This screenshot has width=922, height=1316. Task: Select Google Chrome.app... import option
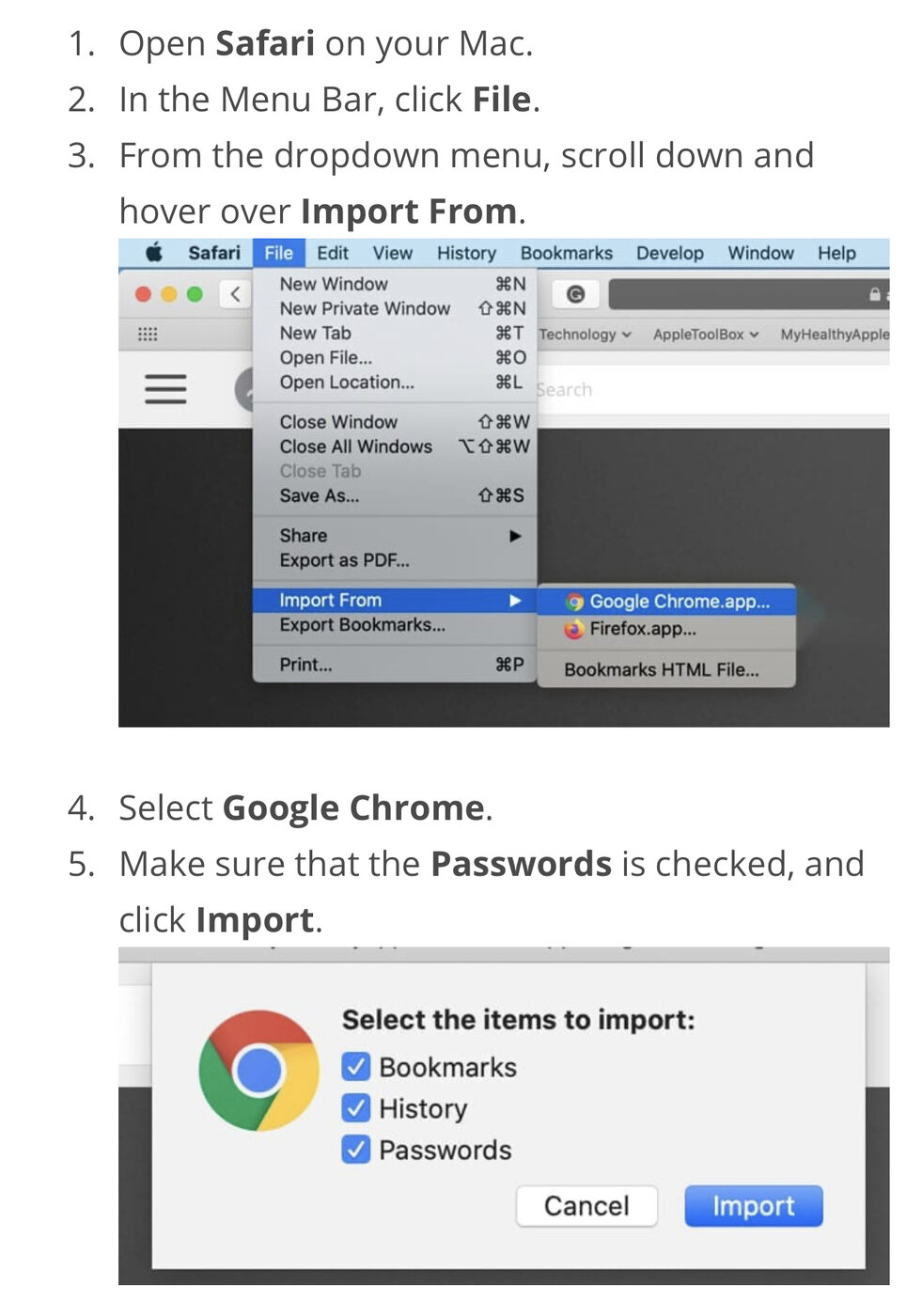[x=666, y=602]
